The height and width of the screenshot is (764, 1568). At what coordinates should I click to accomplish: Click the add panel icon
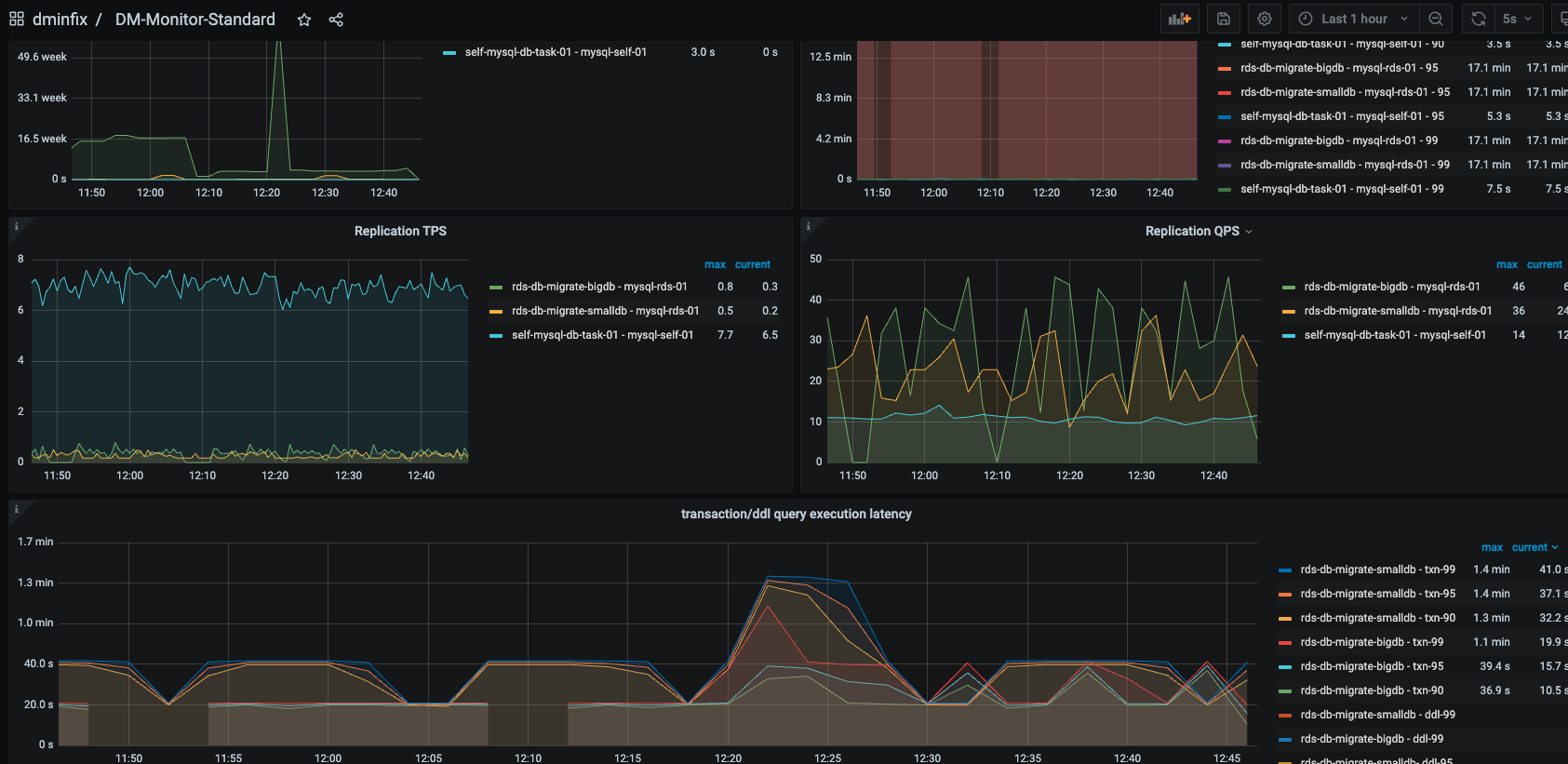pyautogui.click(x=1180, y=19)
